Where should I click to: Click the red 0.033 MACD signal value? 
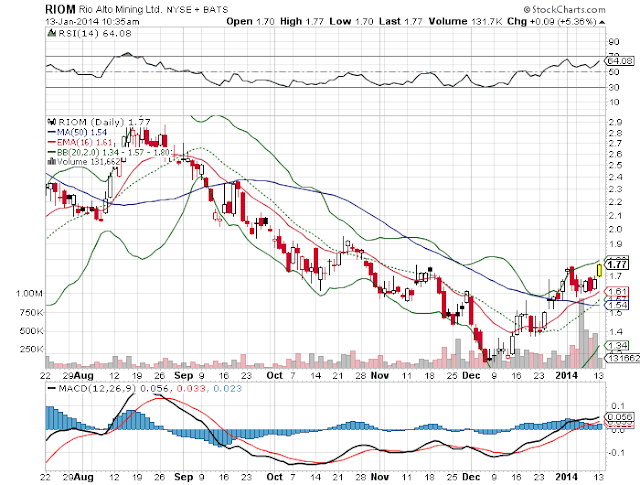tap(191, 388)
